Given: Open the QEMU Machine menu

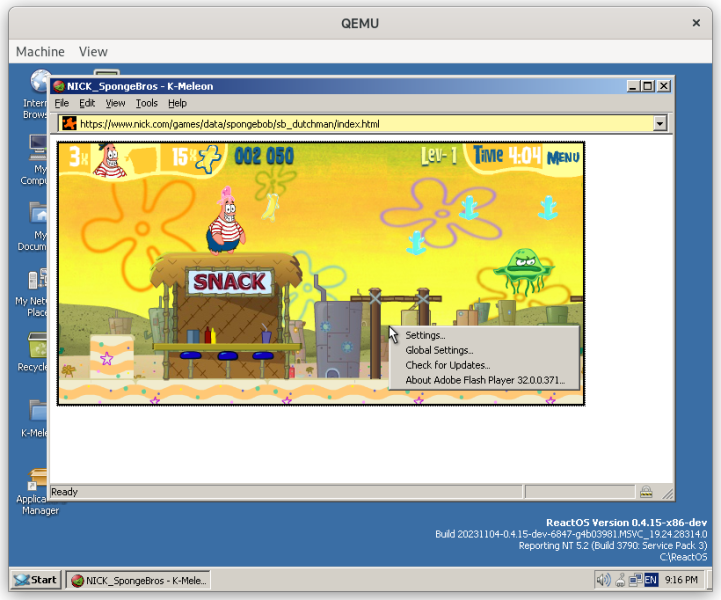Looking at the screenshot, I should pyautogui.click(x=40, y=51).
